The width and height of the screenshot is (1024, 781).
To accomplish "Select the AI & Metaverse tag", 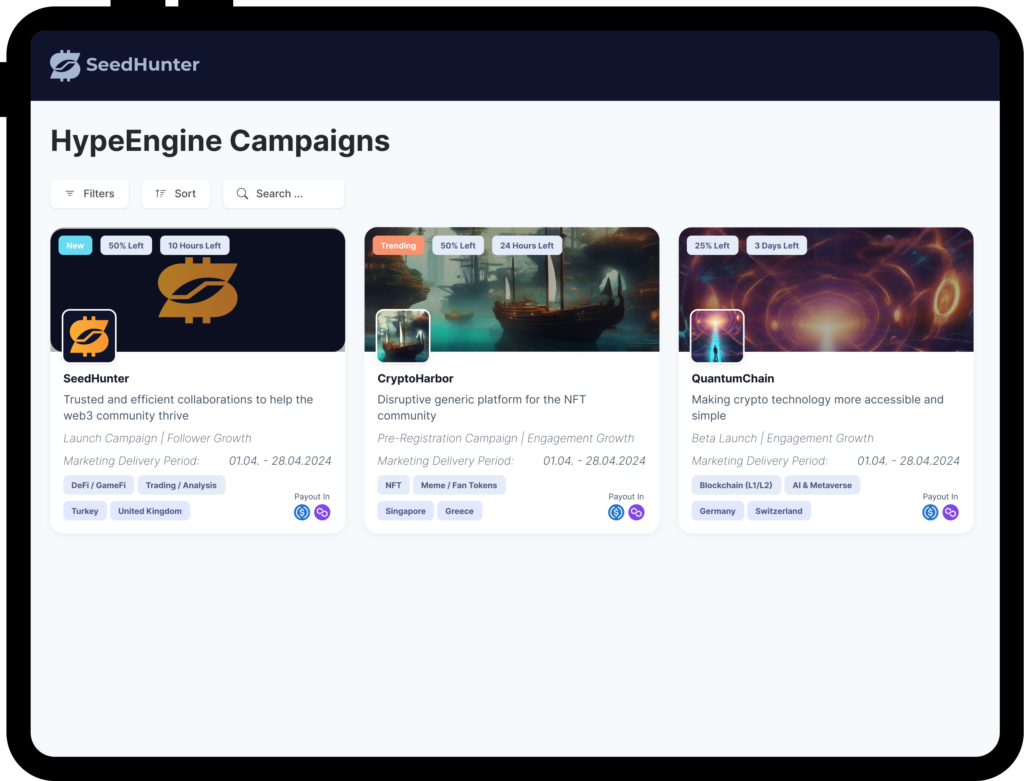I will click(x=822, y=485).
